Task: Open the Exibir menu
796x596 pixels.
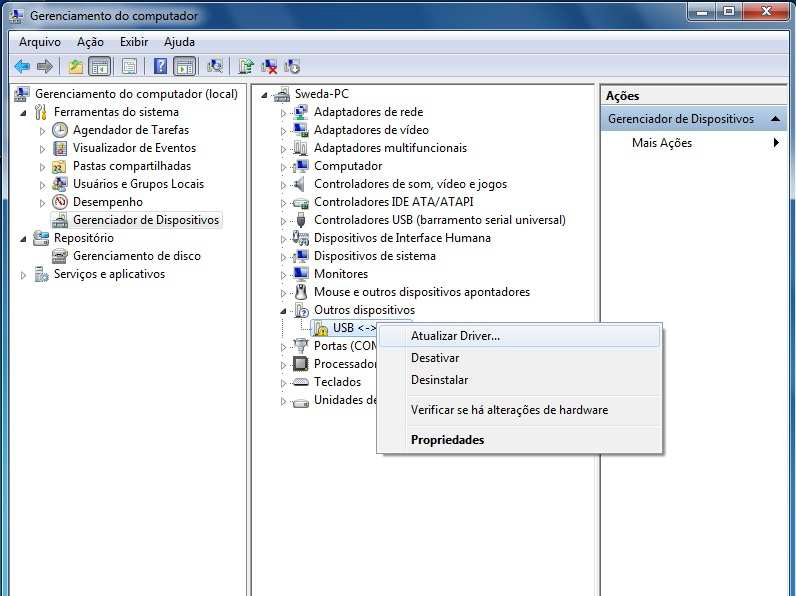Action: 134,42
